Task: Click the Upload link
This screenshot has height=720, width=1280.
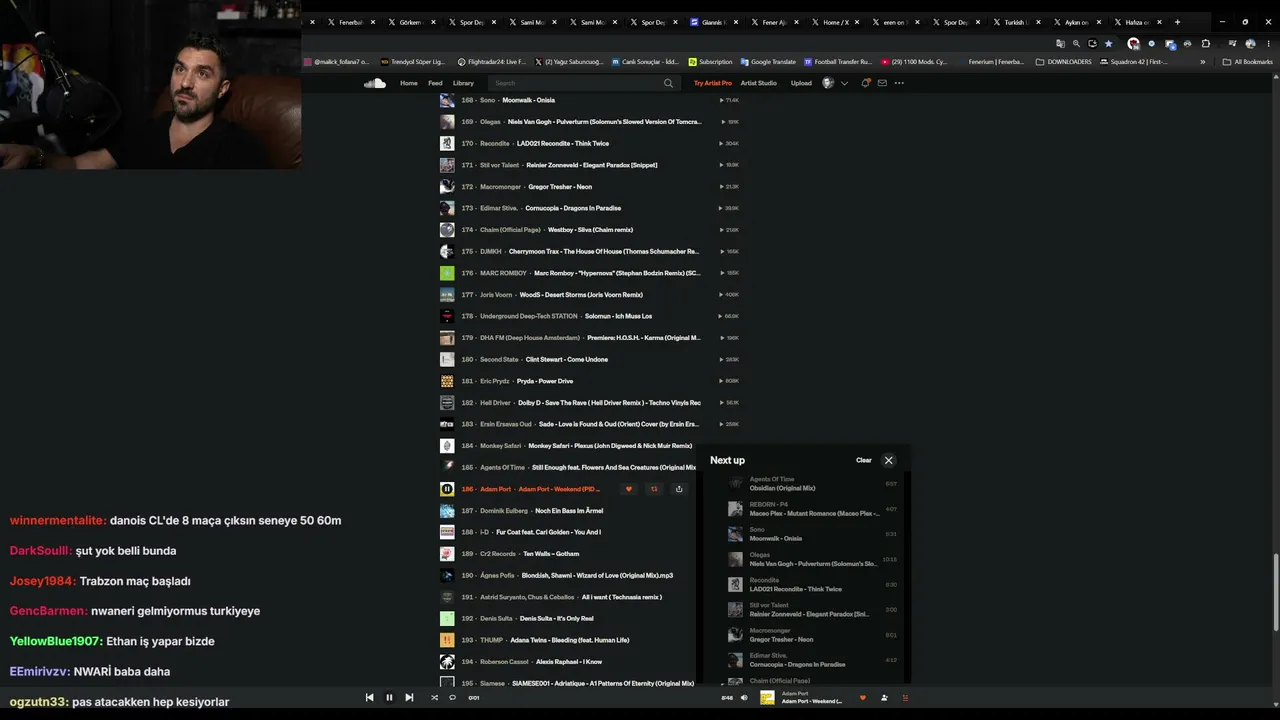Action: pos(801,83)
